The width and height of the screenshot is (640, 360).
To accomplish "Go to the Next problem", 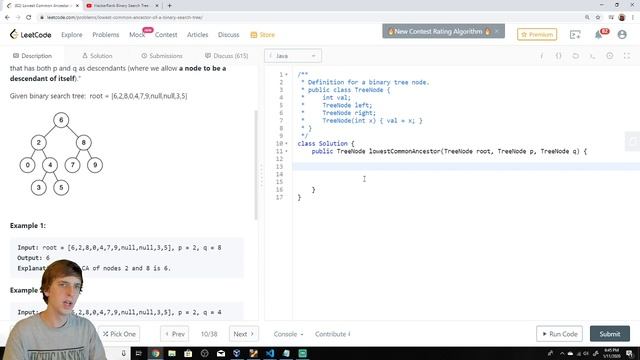I will tap(244, 334).
